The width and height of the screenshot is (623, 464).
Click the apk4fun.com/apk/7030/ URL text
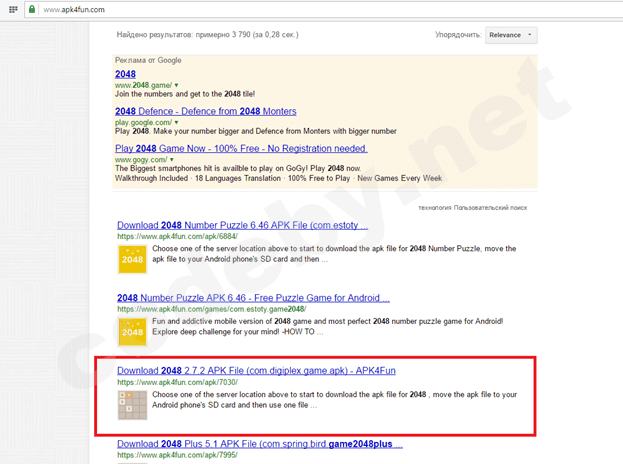pos(177,382)
